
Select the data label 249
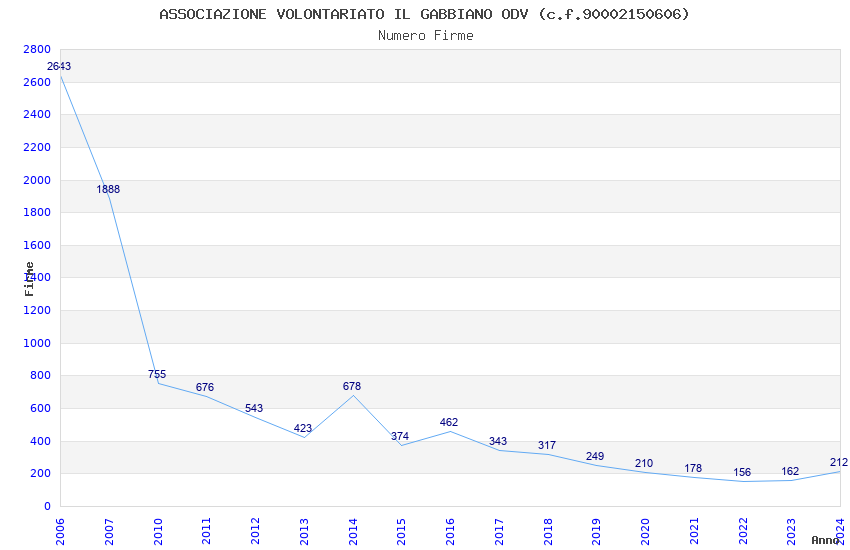tap(595, 456)
